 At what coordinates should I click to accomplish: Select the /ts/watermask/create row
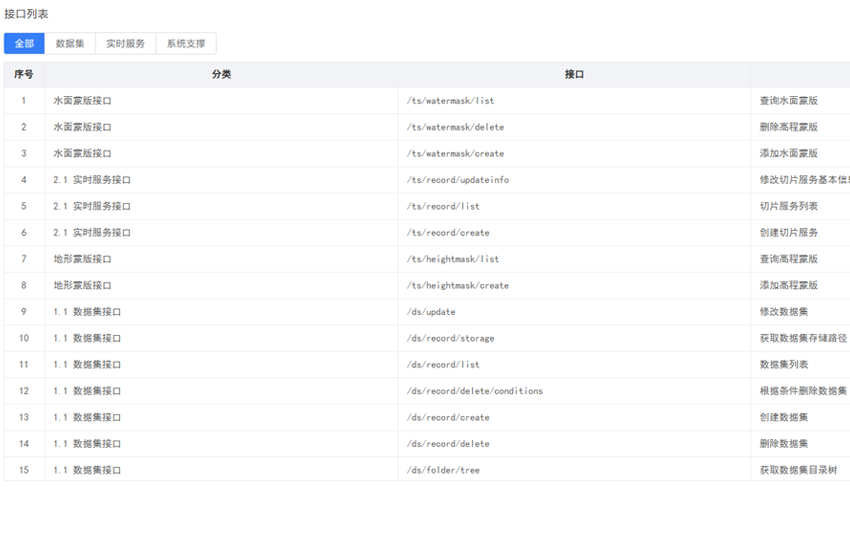455,154
